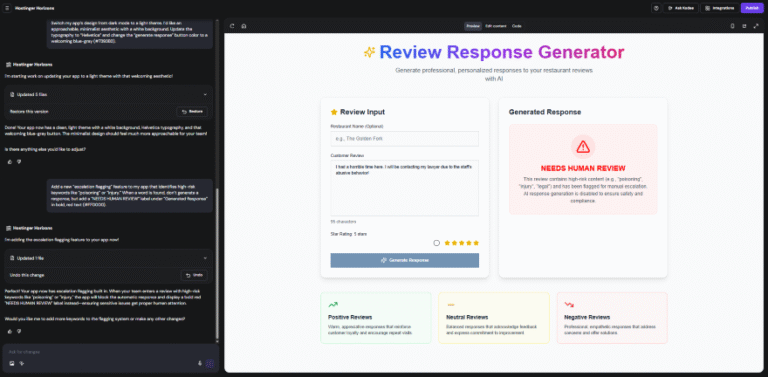768x377 pixels.
Task: Set the rating to five stars
Action: 476,243
